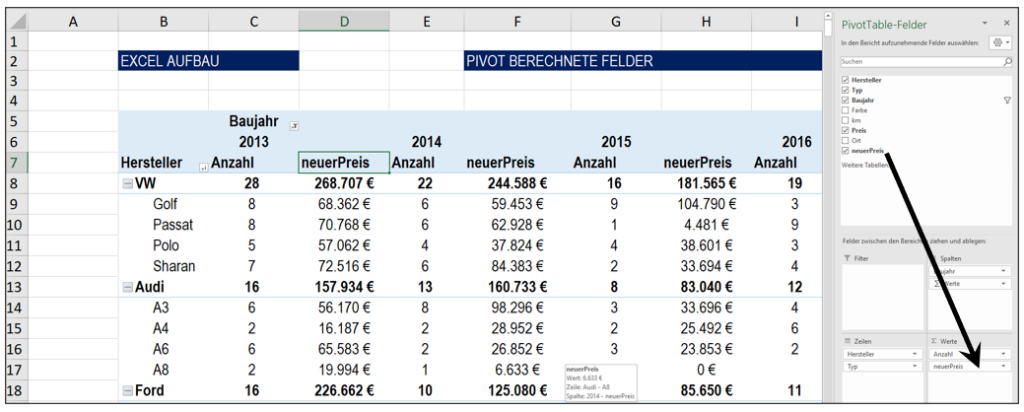Click the 181.565 € cell
The image size is (1024, 412).
point(706,185)
